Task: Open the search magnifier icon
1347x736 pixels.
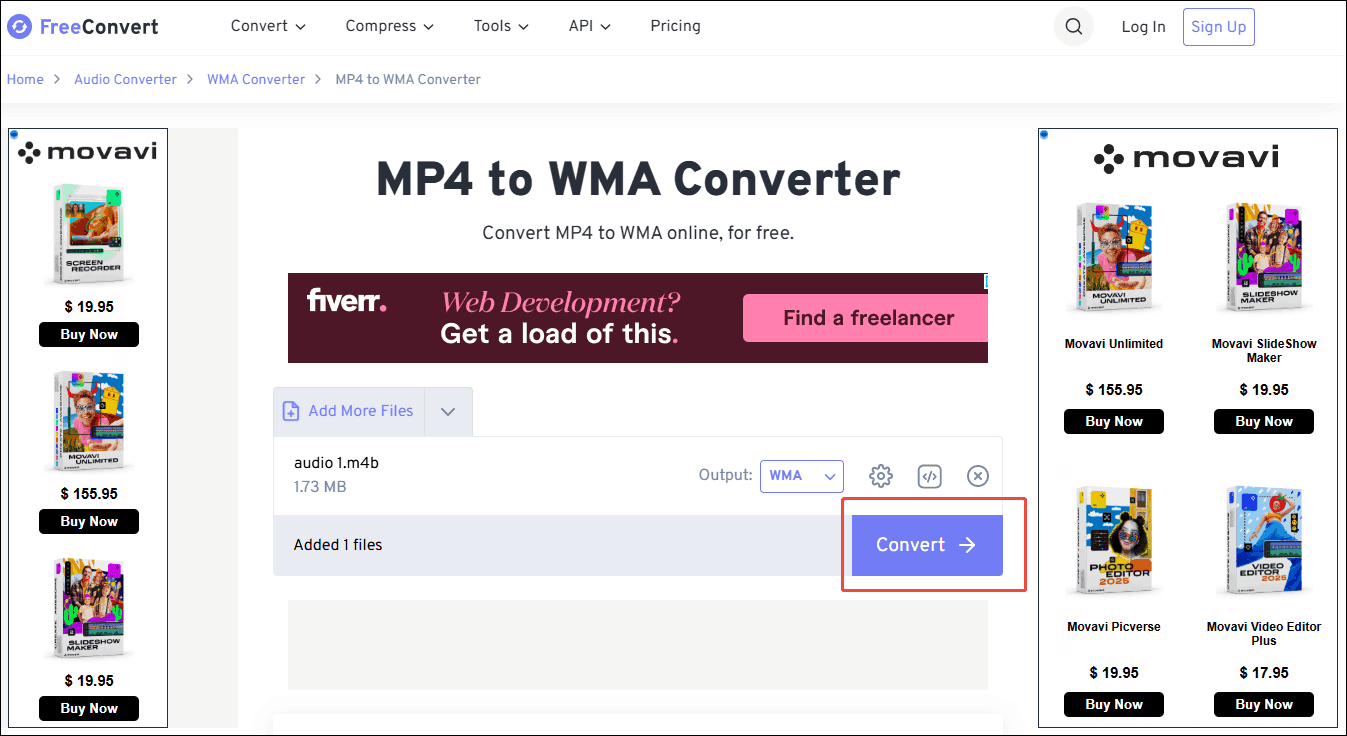Action: (x=1074, y=27)
